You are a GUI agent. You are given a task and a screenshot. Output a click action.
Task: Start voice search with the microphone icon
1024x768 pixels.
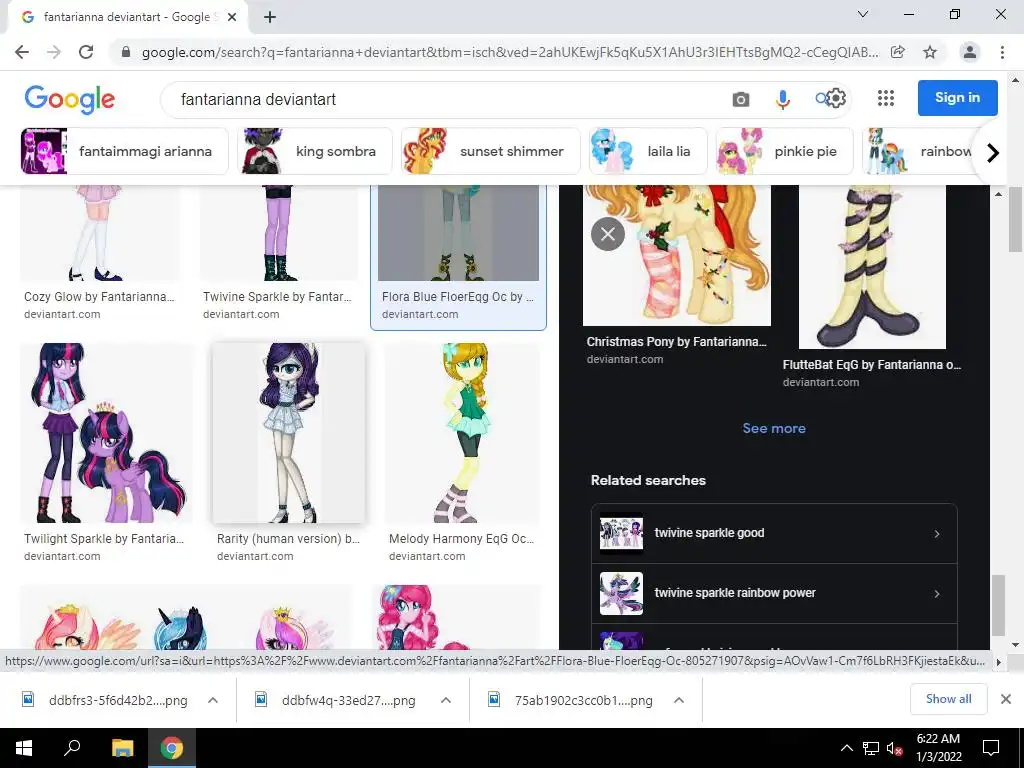(x=782, y=99)
